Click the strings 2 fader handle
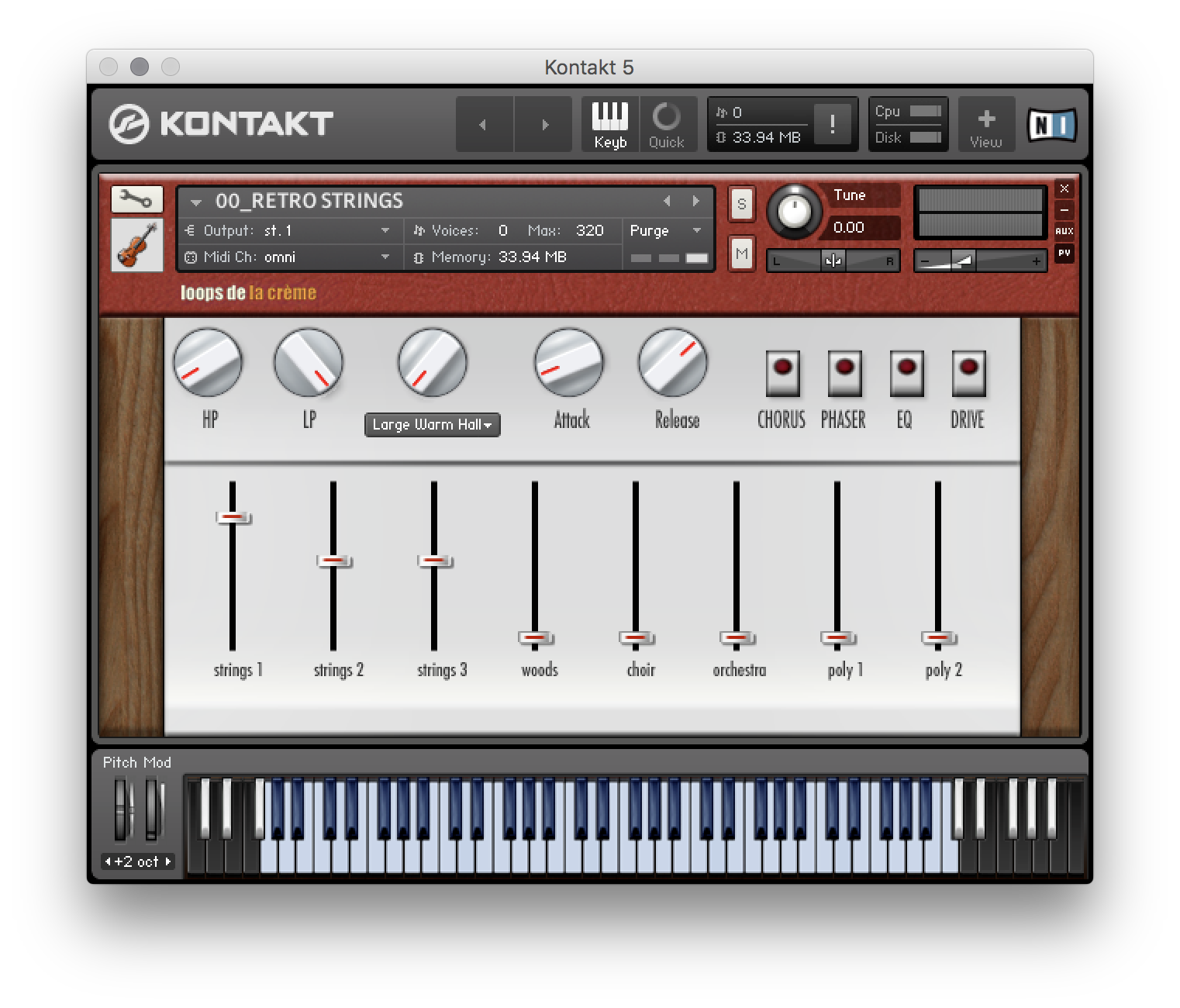Viewport: 1180px width, 1008px height. pyautogui.click(x=334, y=561)
